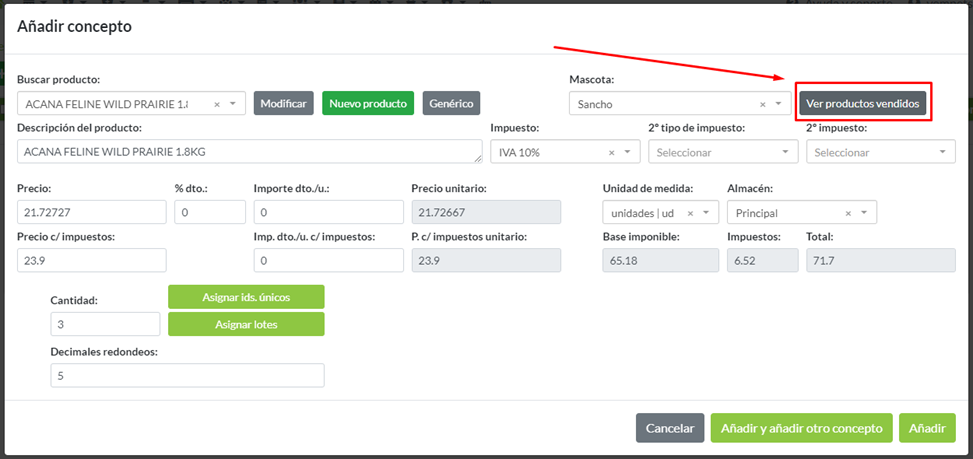Click Añadir y añadir otro concepto
Image resolution: width=973 pixels, height=459 pixels.
tap(801, 428)
